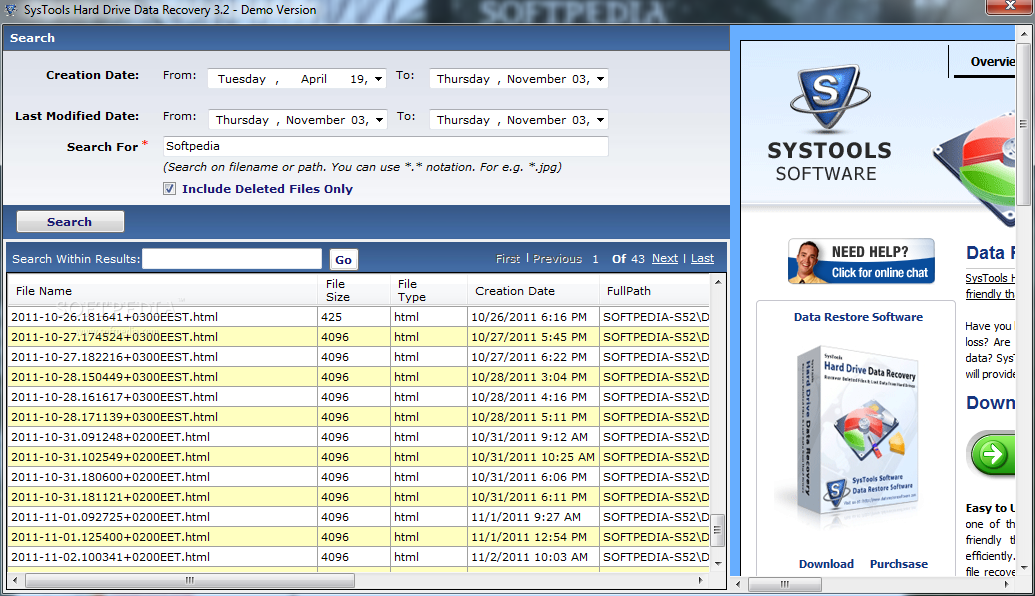Viewport: 1035px width, 596px height.
Task: Select file 2011-10-28.150449+0300EEST.html
Action: 114,377
